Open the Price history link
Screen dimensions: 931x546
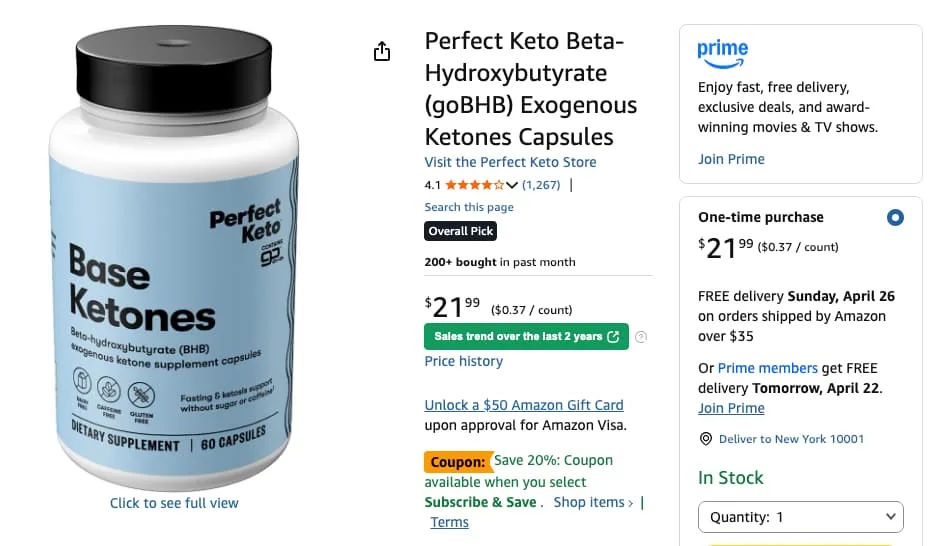[463, 361]
